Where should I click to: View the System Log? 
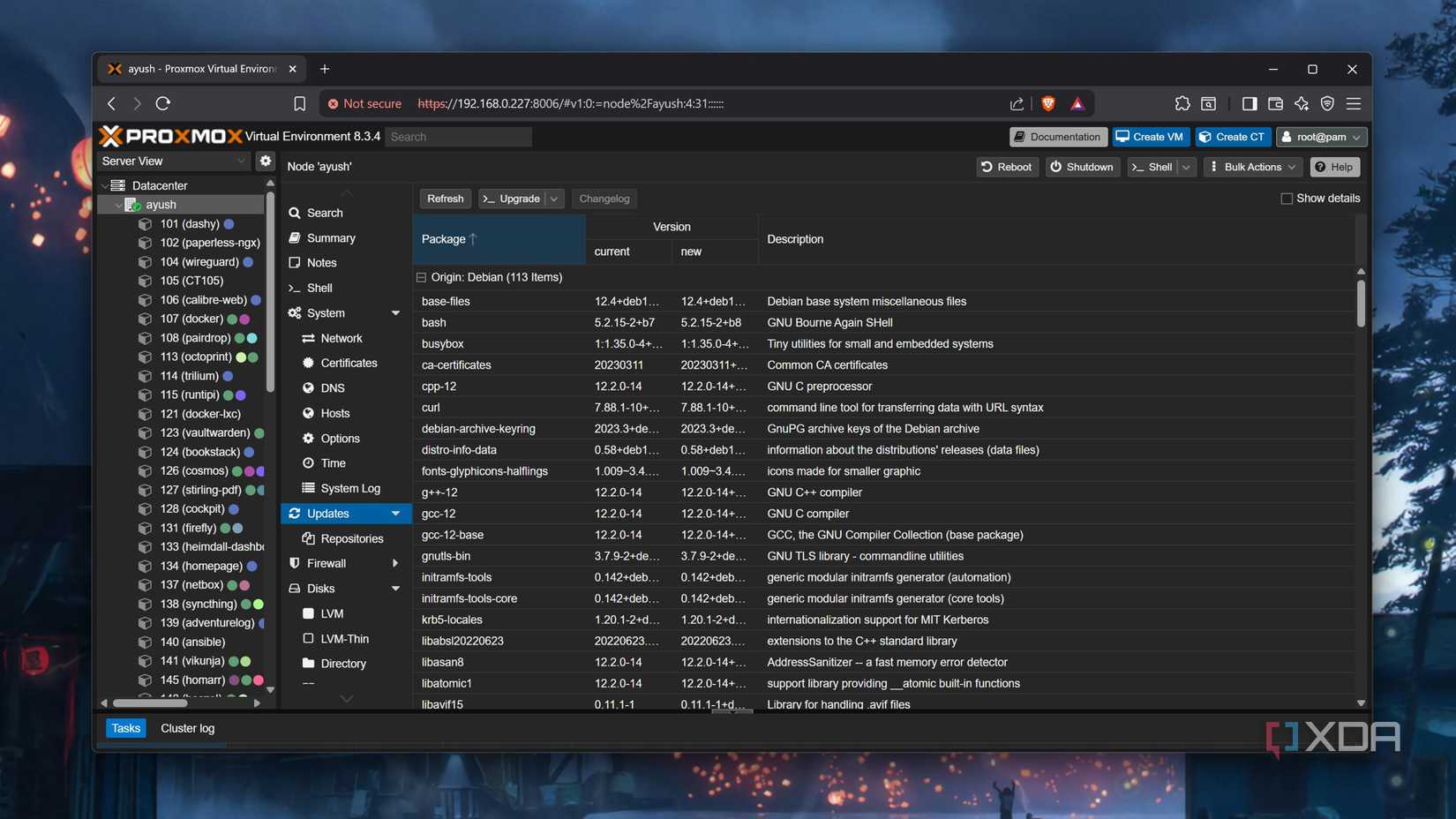(x=348, y=488)
